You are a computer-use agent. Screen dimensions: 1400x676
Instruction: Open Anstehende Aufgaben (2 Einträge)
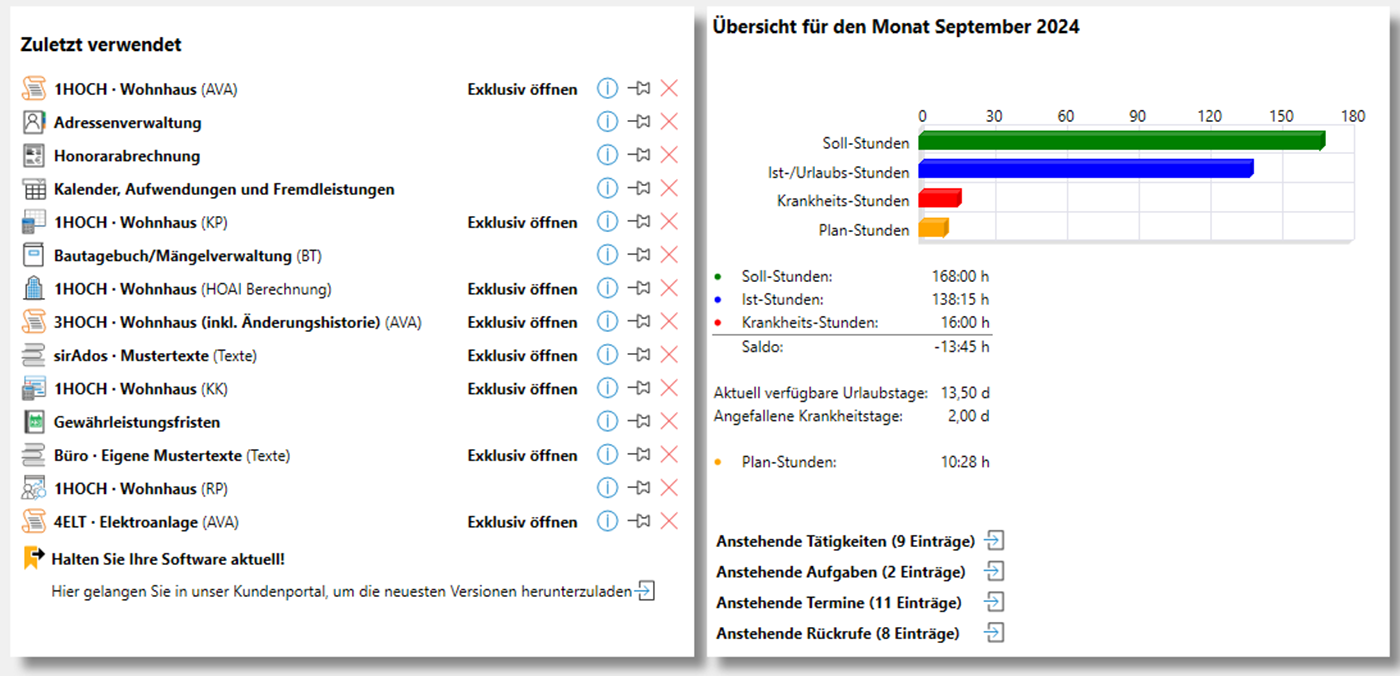(x=841, y=572)
